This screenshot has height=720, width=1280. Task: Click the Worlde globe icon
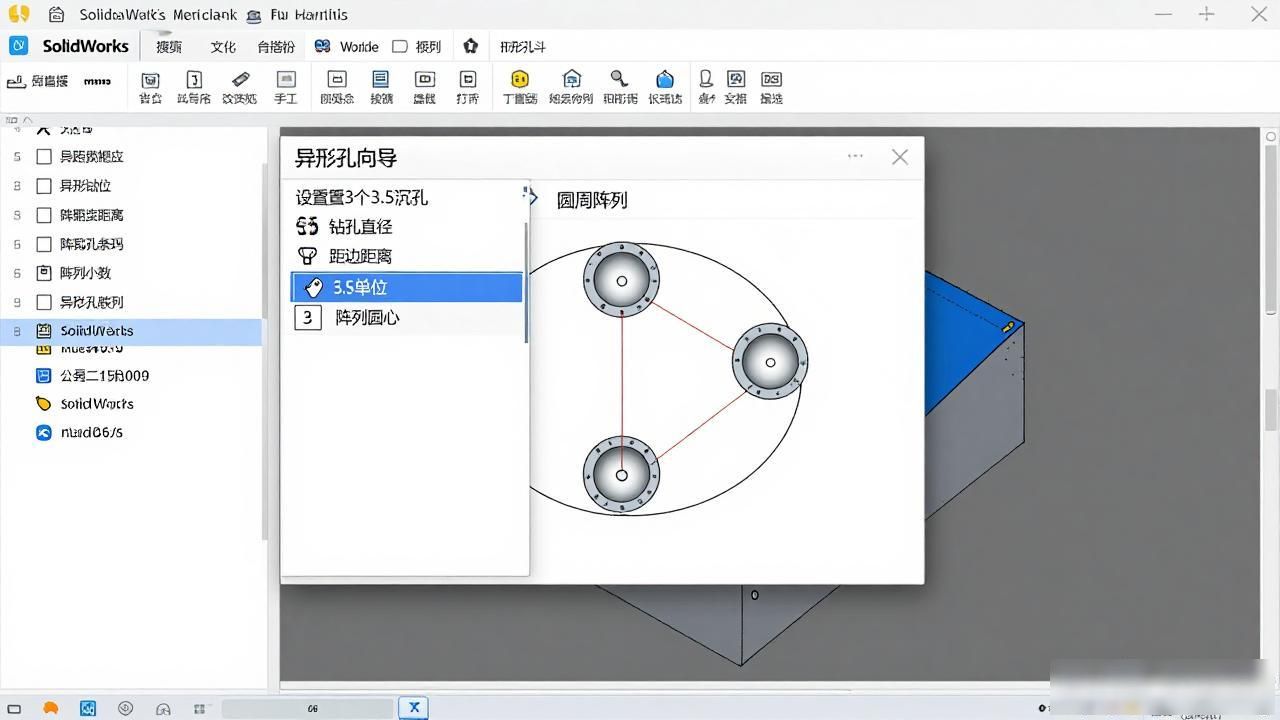point(322,46)
